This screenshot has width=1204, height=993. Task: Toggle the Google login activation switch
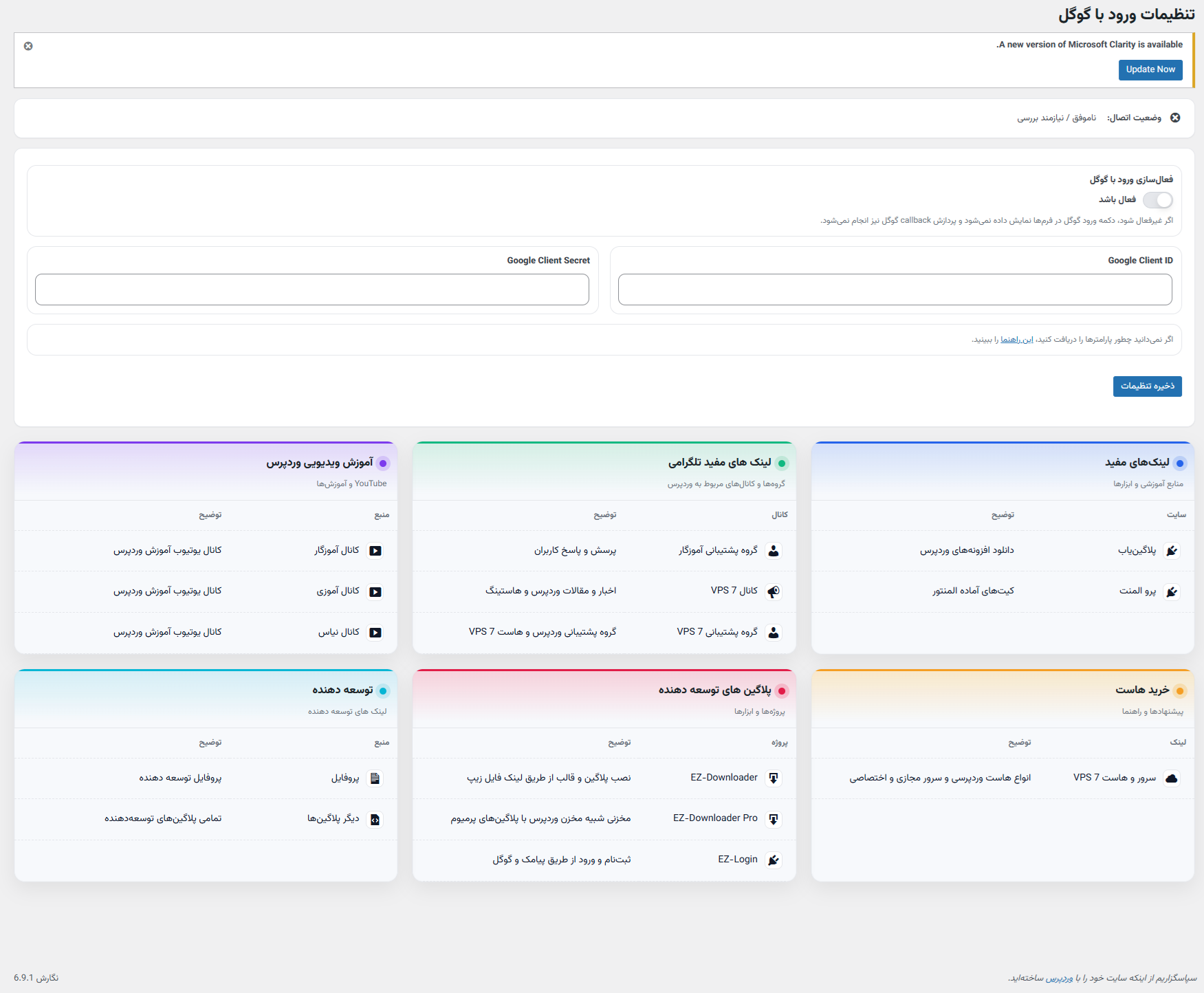(x=1157, y=200)
